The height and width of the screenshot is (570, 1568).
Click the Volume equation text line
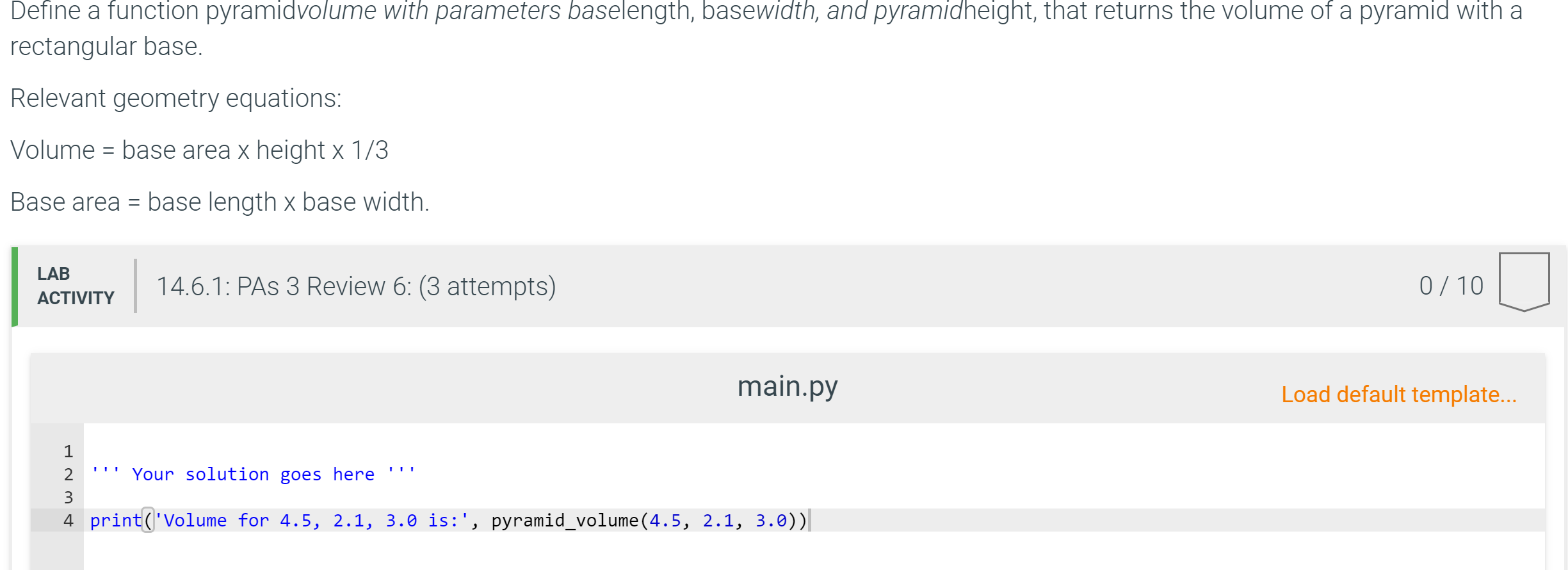click(x=199, y=151)
